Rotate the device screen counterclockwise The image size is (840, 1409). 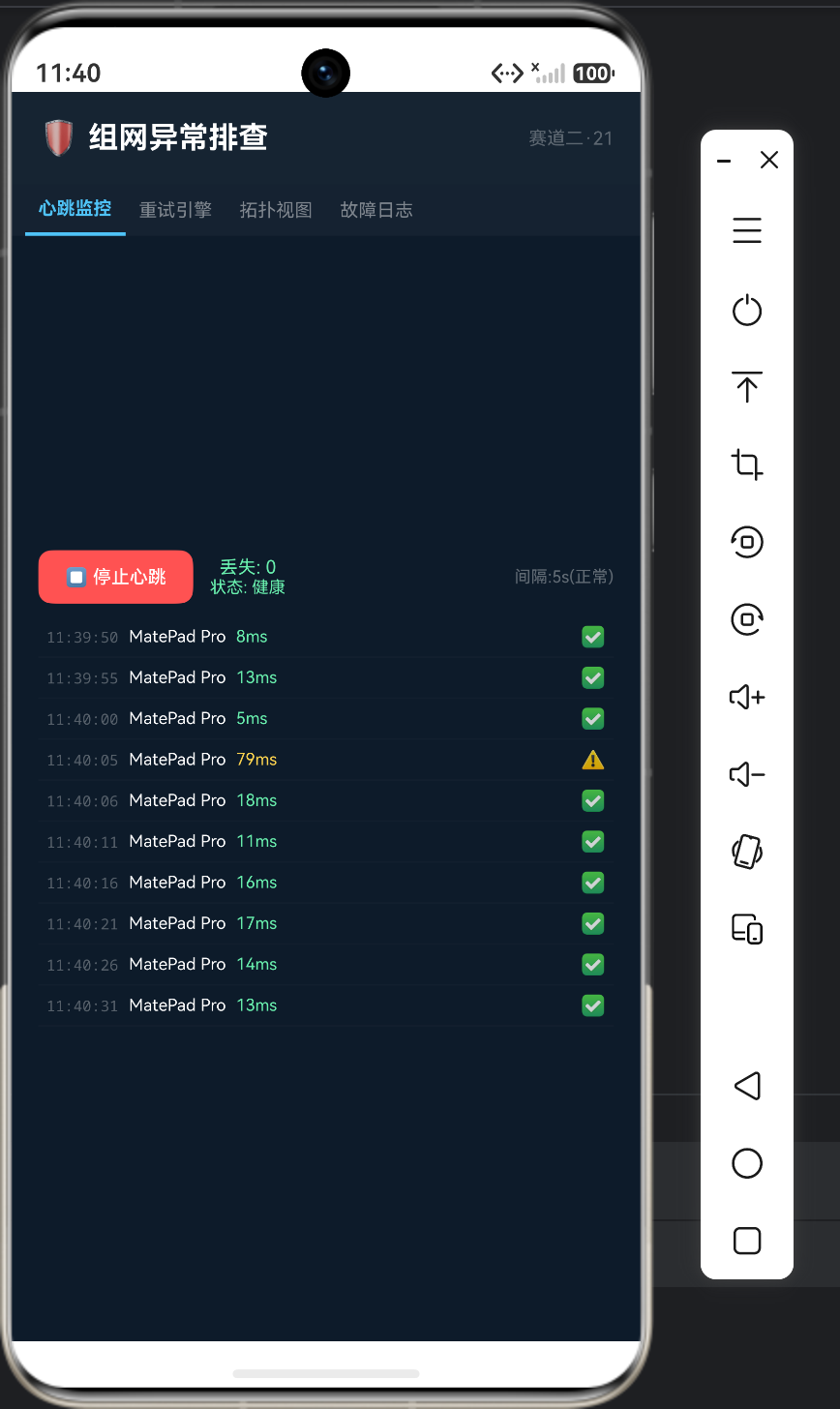coord(747,542)
